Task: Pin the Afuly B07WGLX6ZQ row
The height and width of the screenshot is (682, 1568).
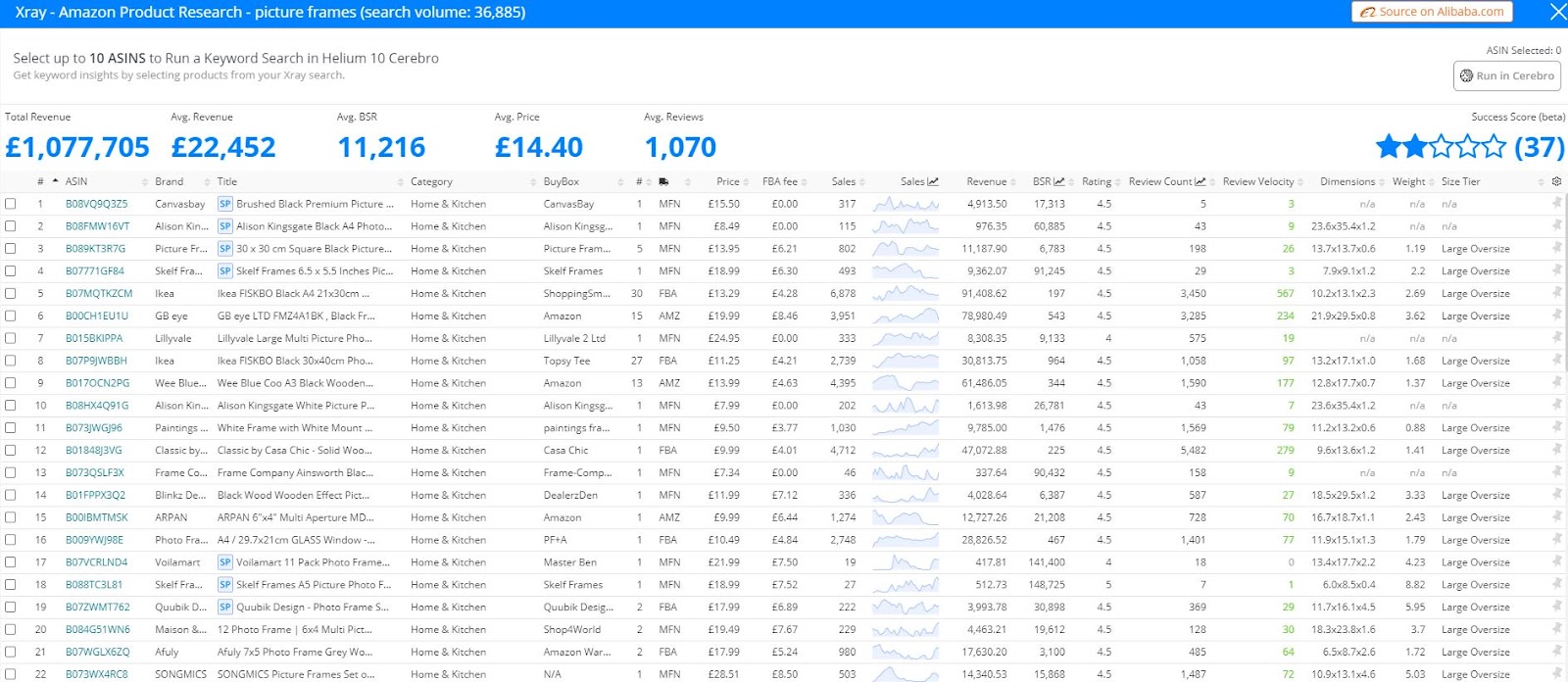Action: tap(1556, 652)
